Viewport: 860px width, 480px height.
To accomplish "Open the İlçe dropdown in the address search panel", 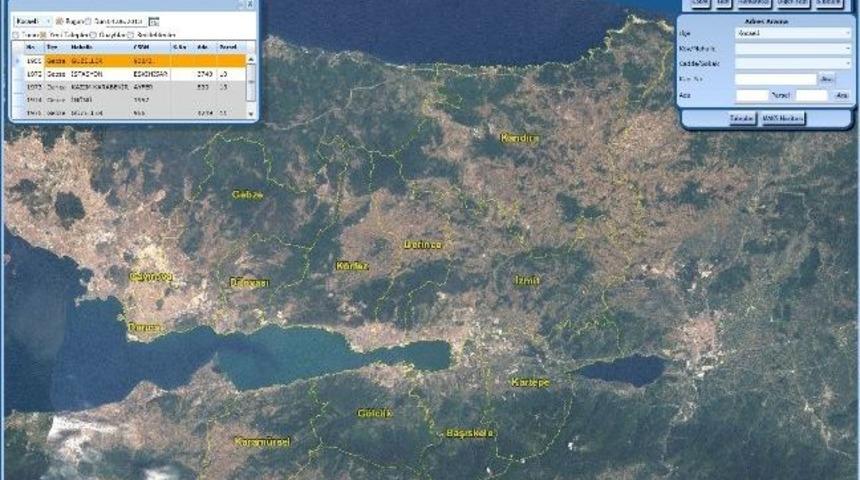I will point(793,33).
